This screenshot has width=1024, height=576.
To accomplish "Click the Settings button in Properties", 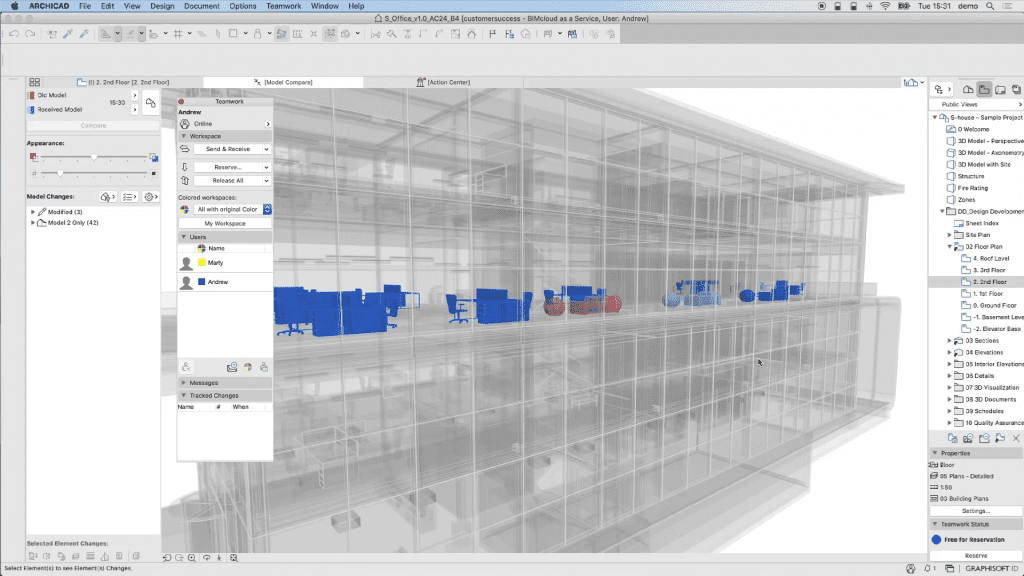I will (x=975, y=510).
